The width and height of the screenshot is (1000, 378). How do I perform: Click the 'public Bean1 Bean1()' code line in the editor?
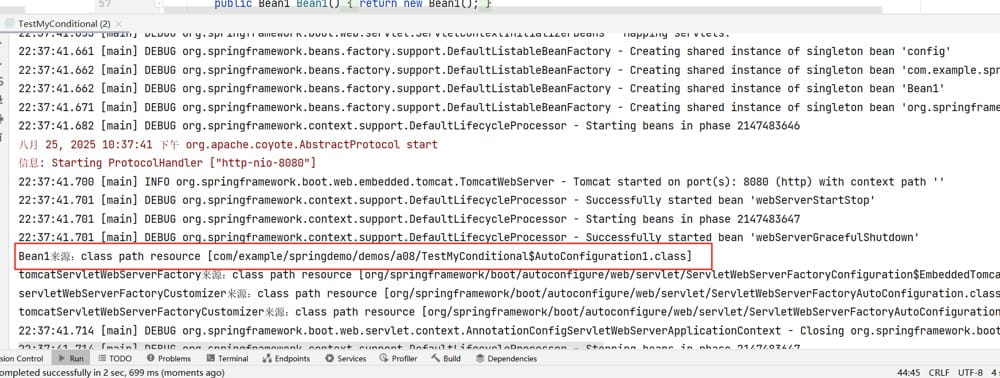[353, 4]
